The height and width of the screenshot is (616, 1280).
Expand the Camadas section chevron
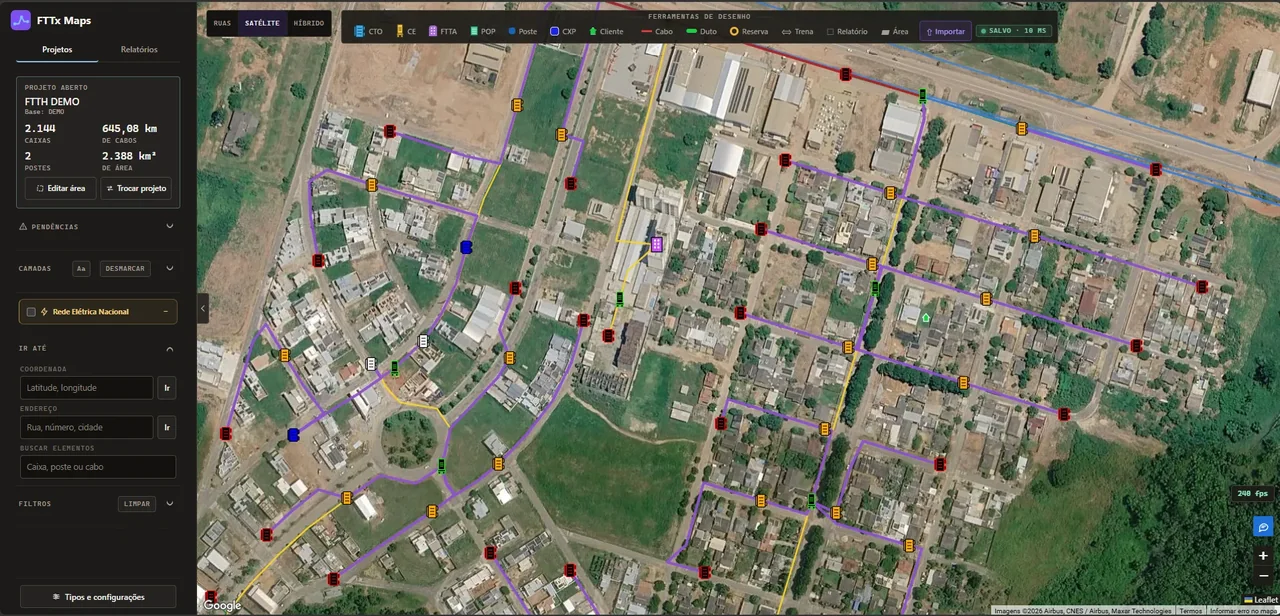tap(169, 268)
